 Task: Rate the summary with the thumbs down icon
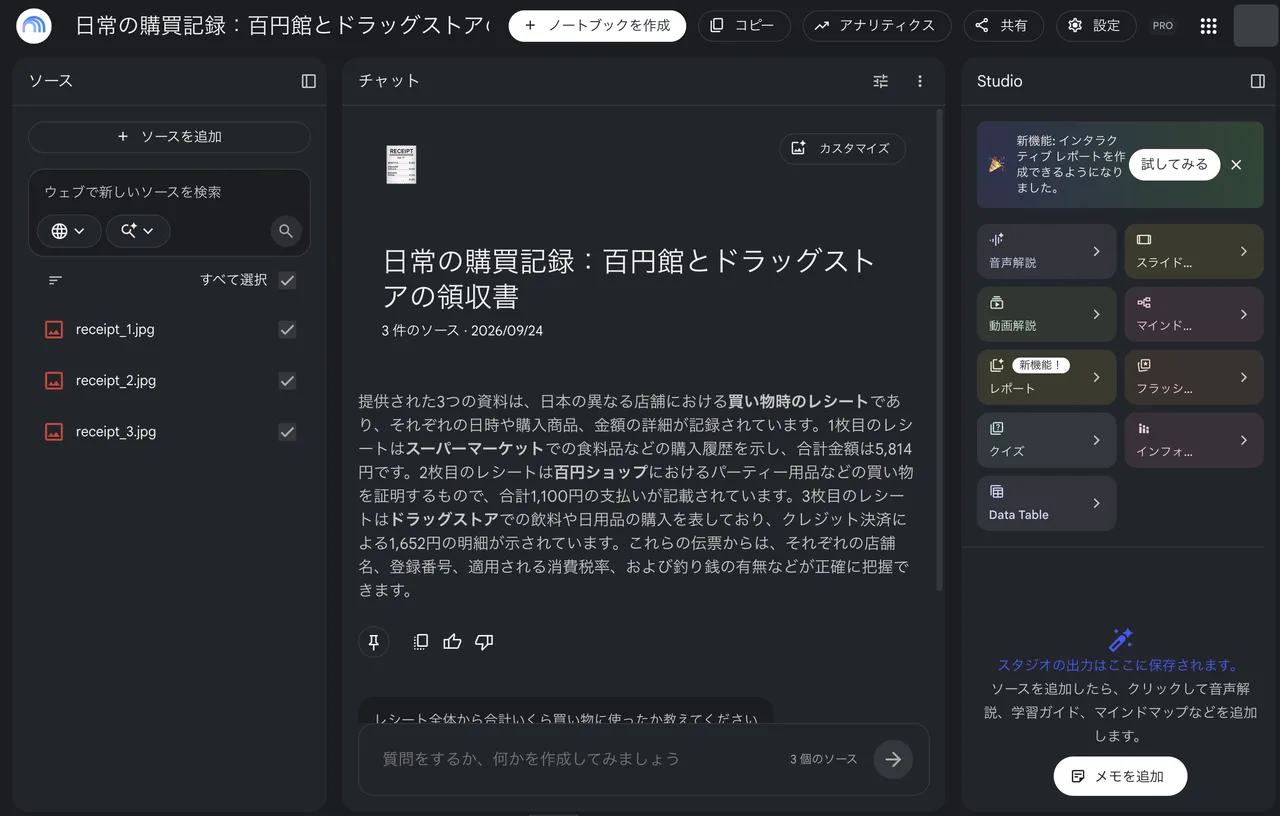point(484,642)
